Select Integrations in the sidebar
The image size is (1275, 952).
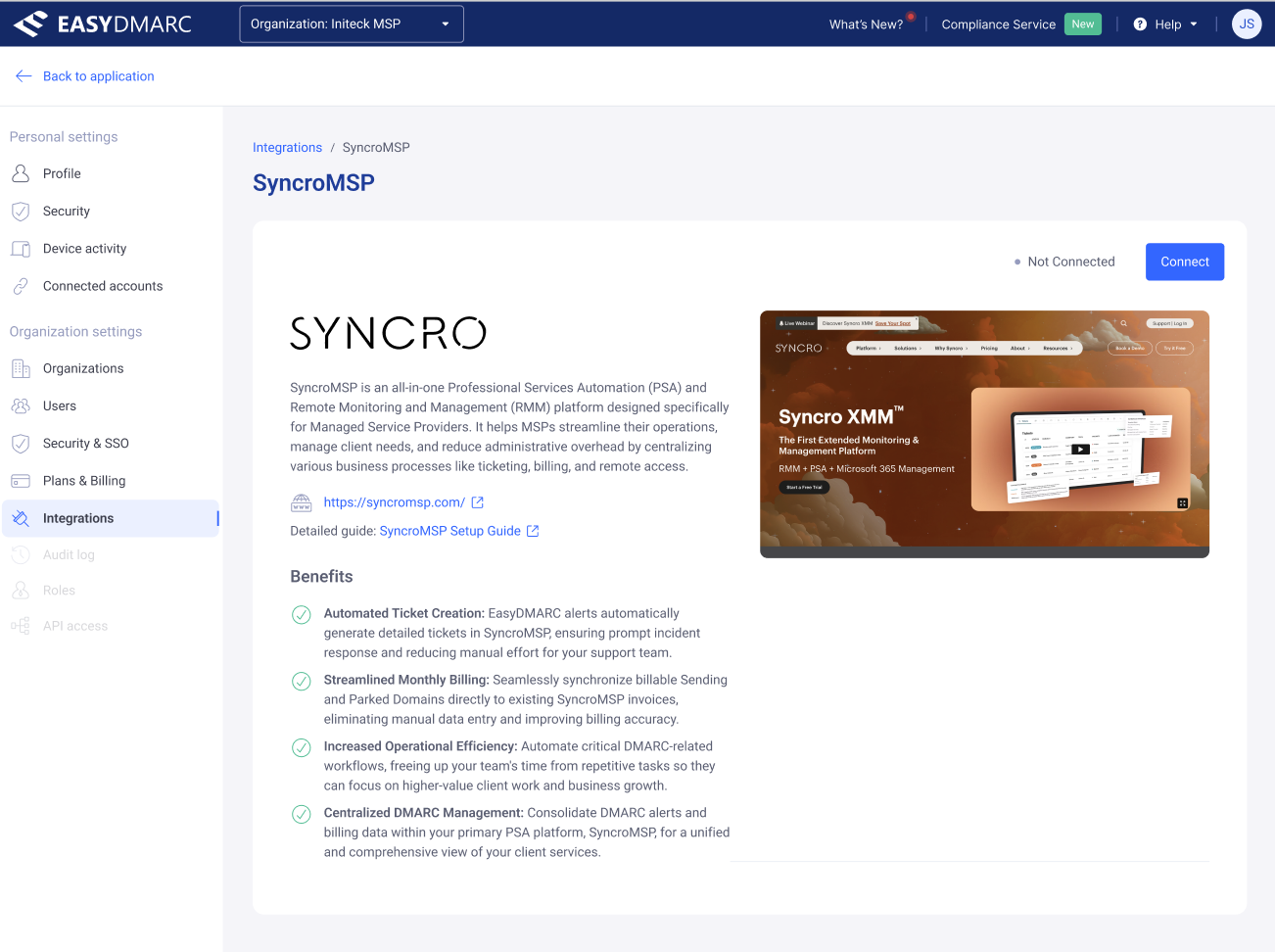(111, 518)
